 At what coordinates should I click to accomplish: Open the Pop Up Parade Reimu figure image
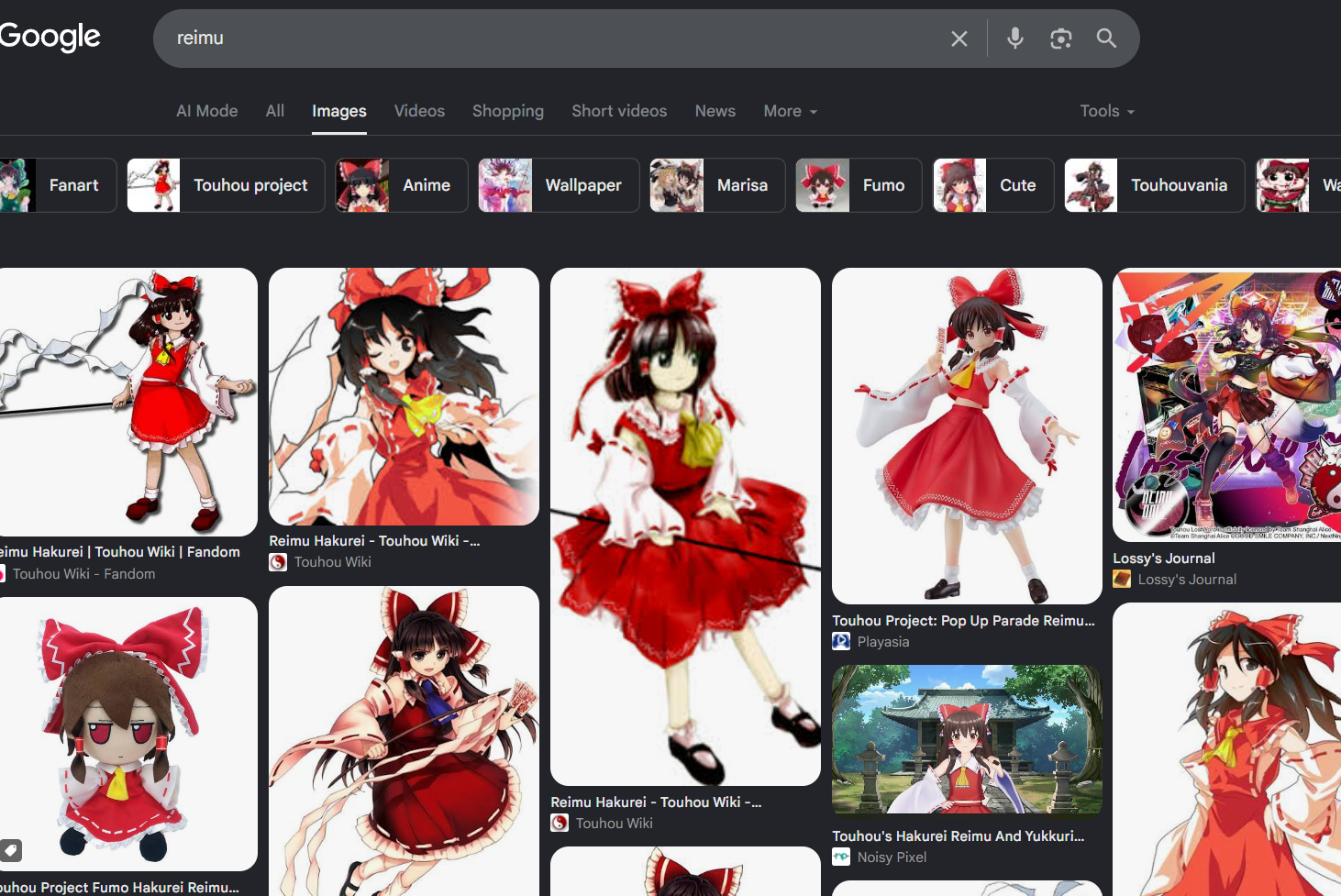coord(967,436)
